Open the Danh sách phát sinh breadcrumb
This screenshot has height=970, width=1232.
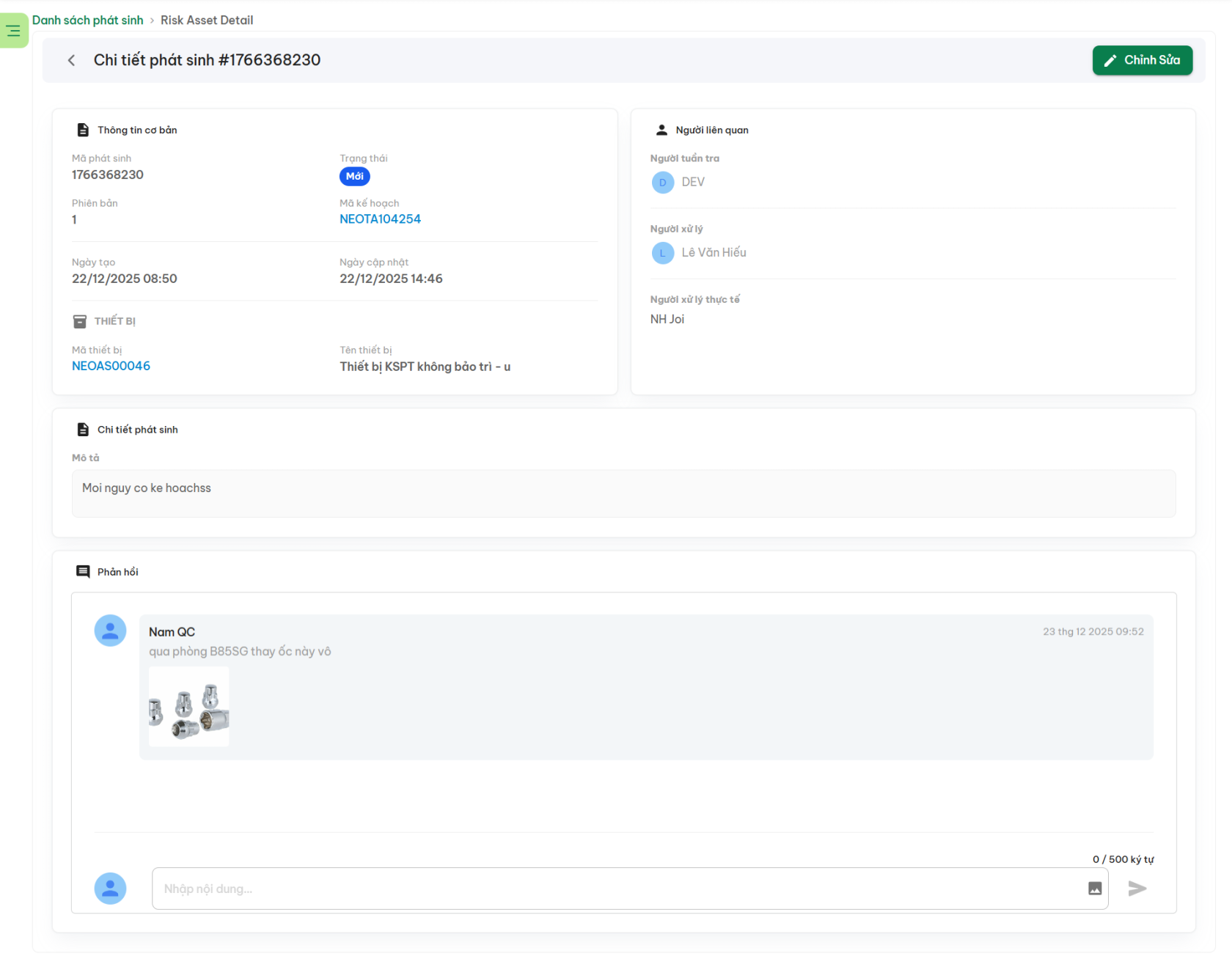87,20
